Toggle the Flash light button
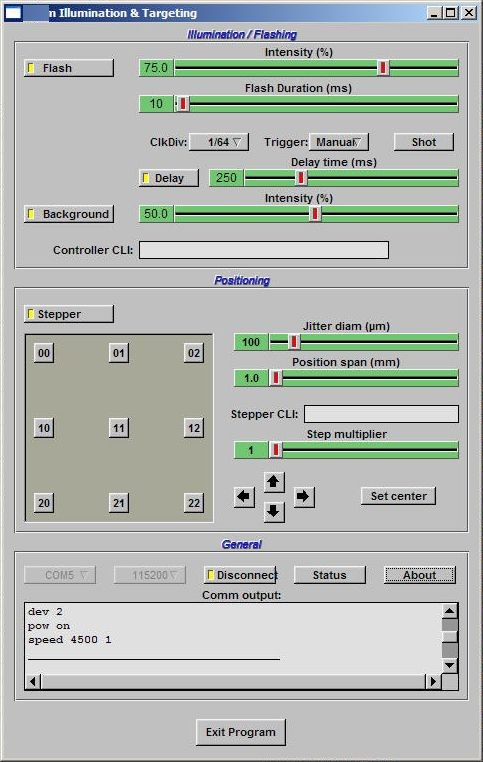483x762 pixels. 69,68
